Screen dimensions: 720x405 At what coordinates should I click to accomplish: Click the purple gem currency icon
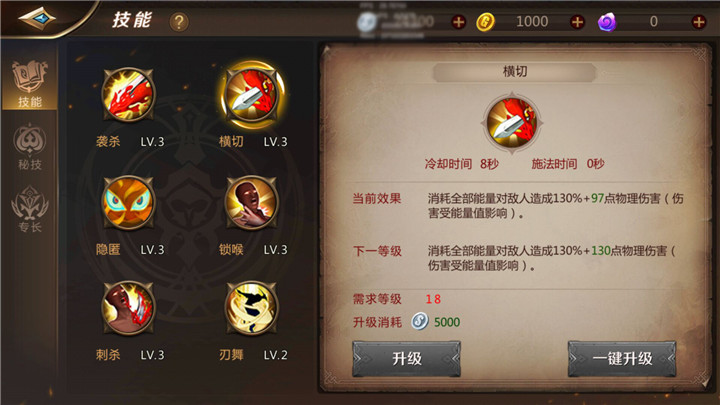tap(607, 22)
